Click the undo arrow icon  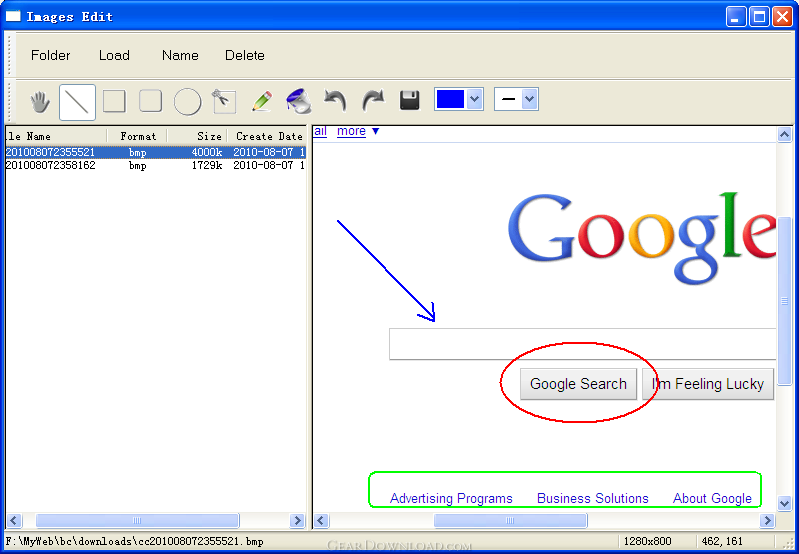(335, 100)
